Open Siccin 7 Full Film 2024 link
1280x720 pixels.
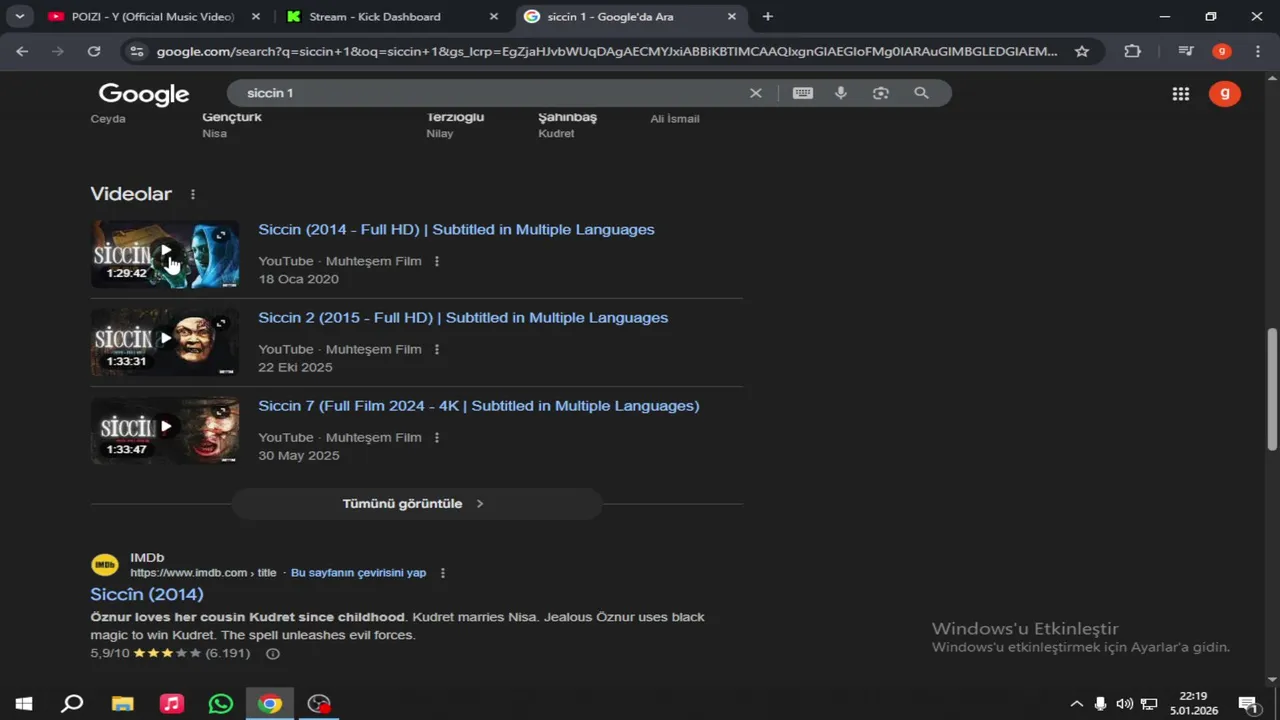pos(479,405)
